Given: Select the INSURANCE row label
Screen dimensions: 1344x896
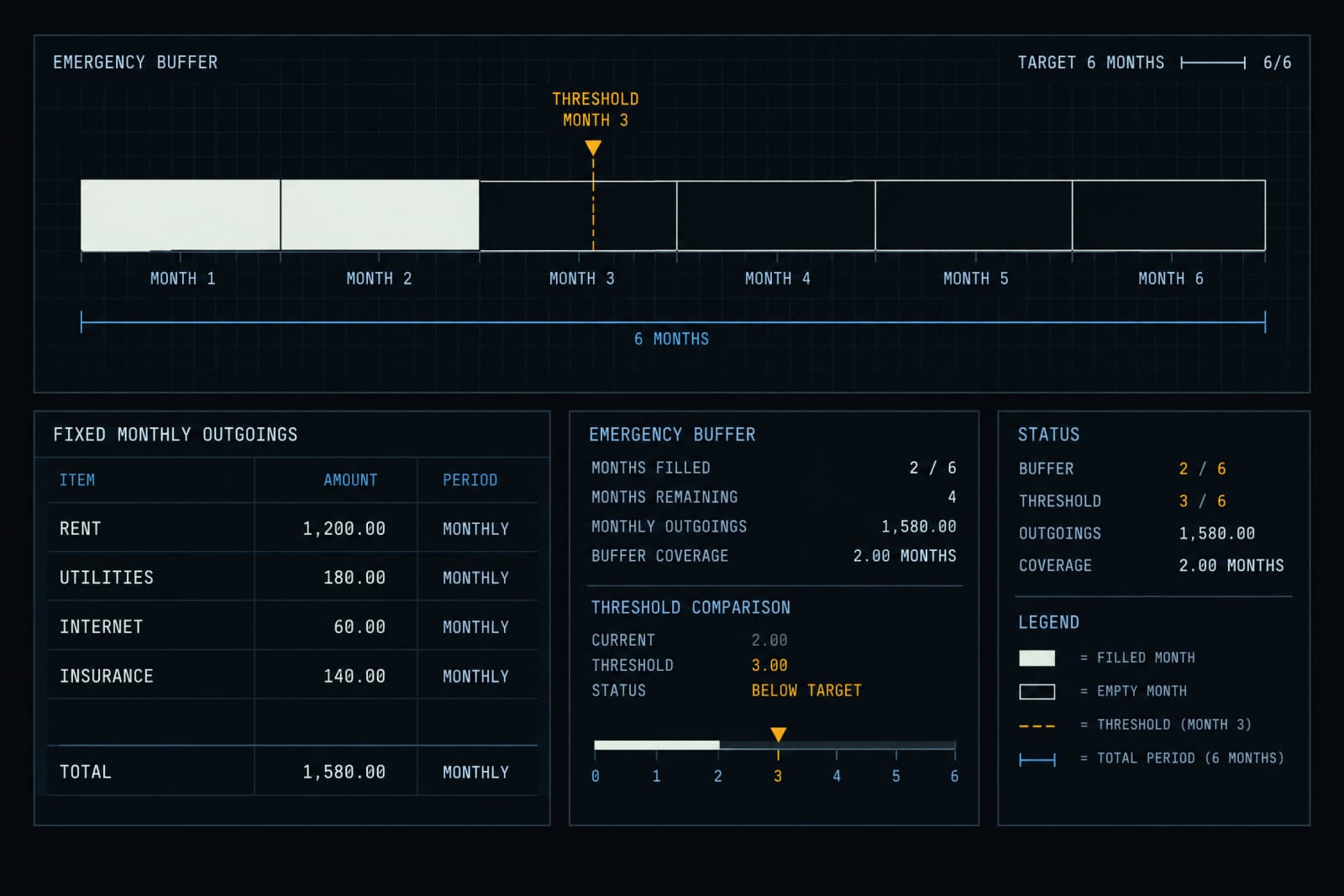Looking at the screenshot, I should point(107,677).
